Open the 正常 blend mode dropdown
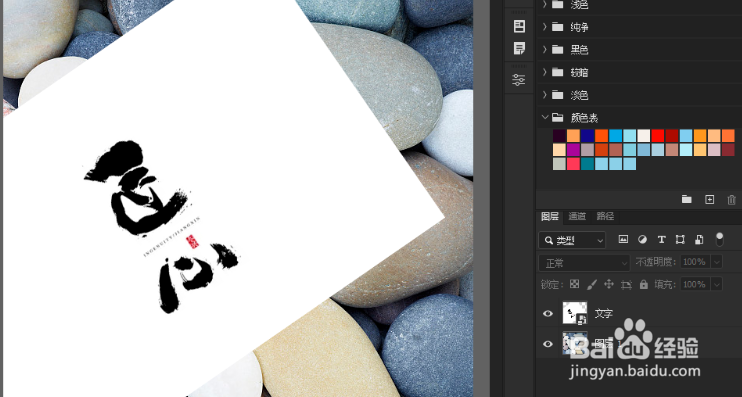Image resolution: width=742 pixels, height=397 pixels. 584,263
